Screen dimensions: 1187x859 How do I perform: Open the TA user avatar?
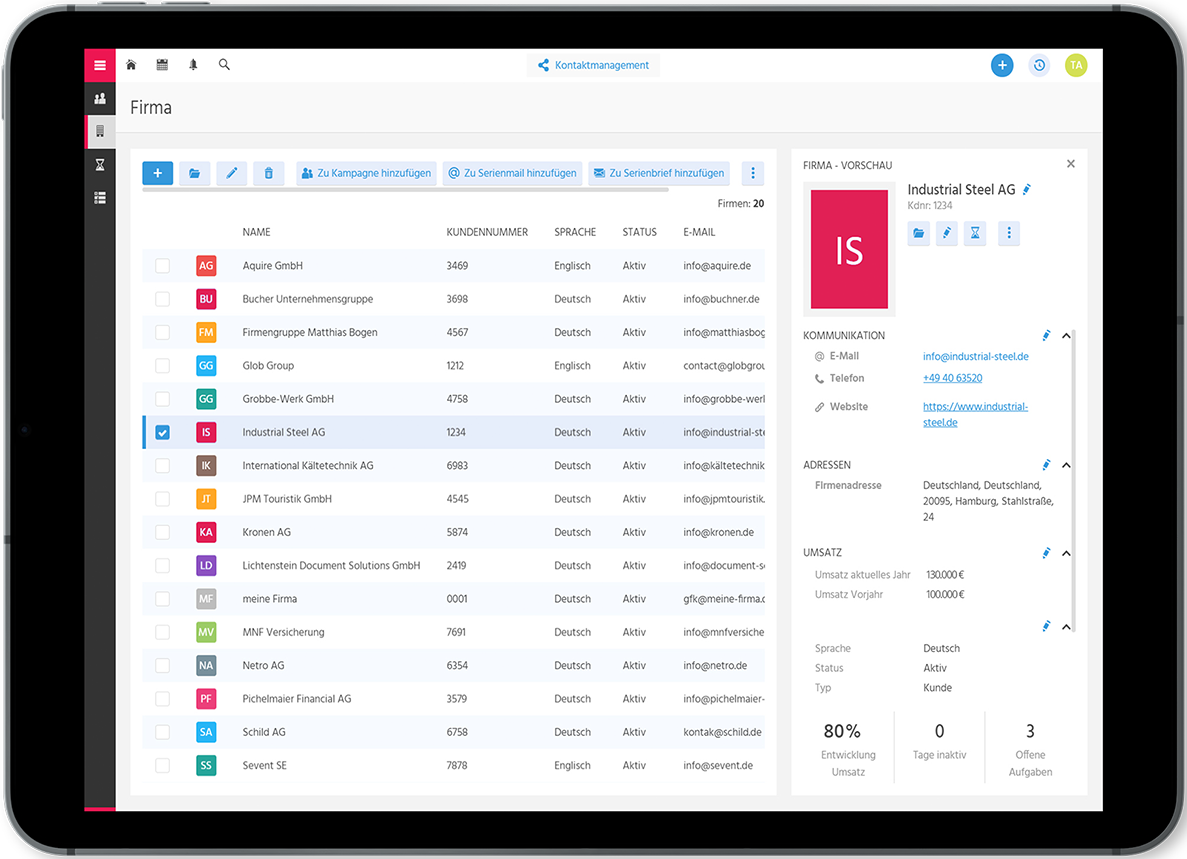pos(1076,65)
